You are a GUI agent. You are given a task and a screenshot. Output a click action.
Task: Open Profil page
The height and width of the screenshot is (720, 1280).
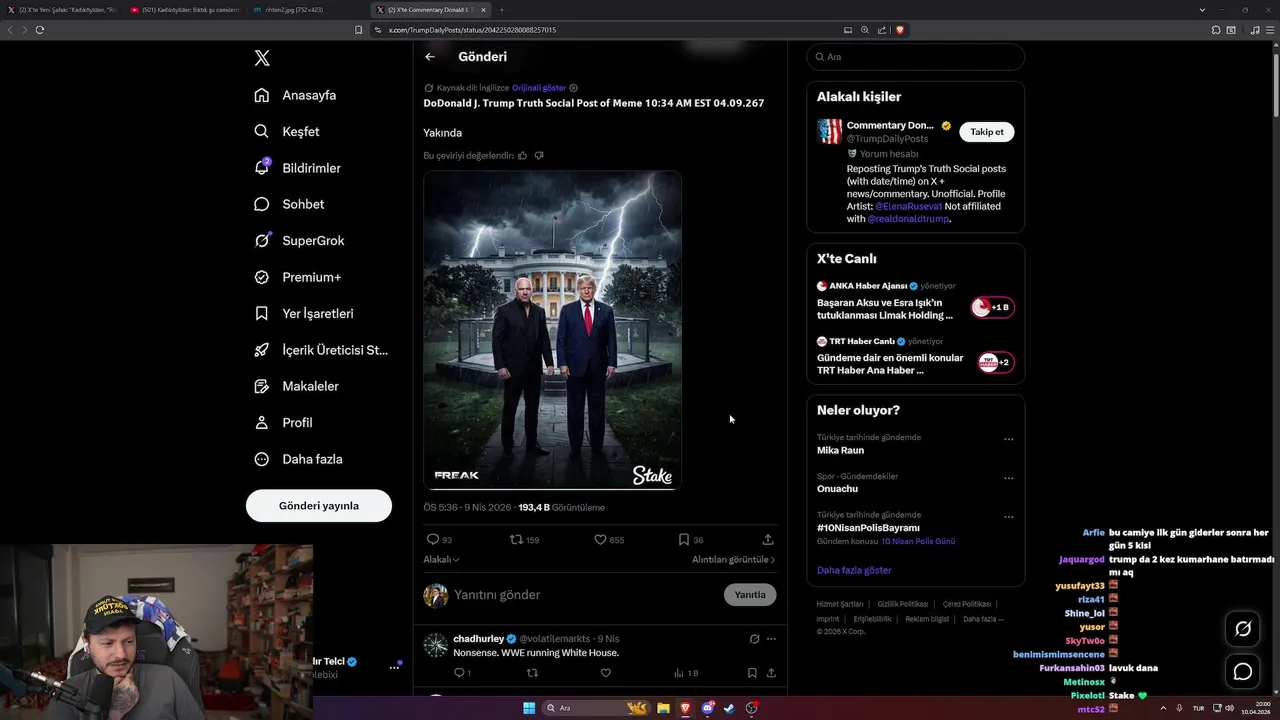(x=283, y=423)
